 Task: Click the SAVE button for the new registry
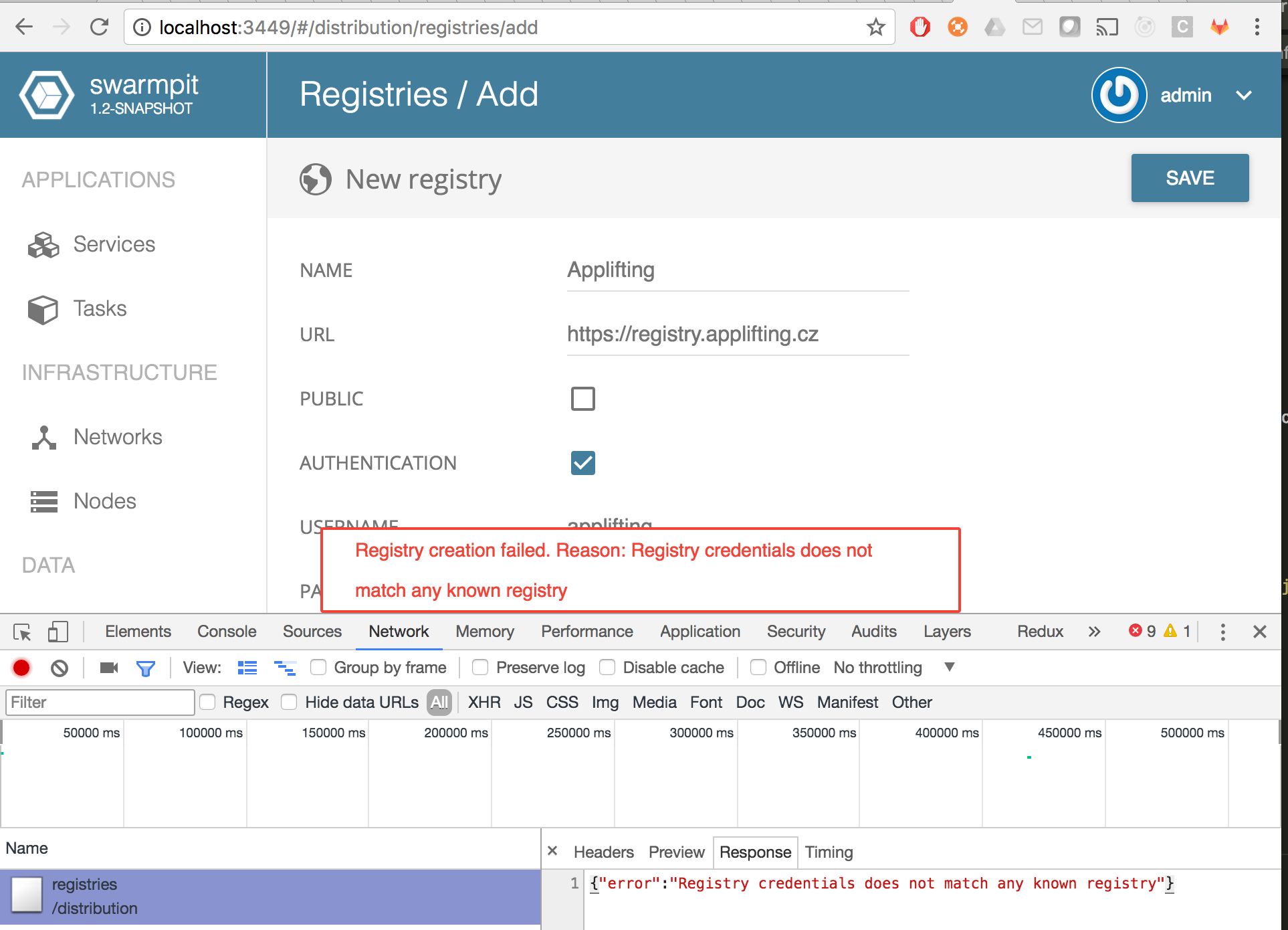[x=1190, y=177]
